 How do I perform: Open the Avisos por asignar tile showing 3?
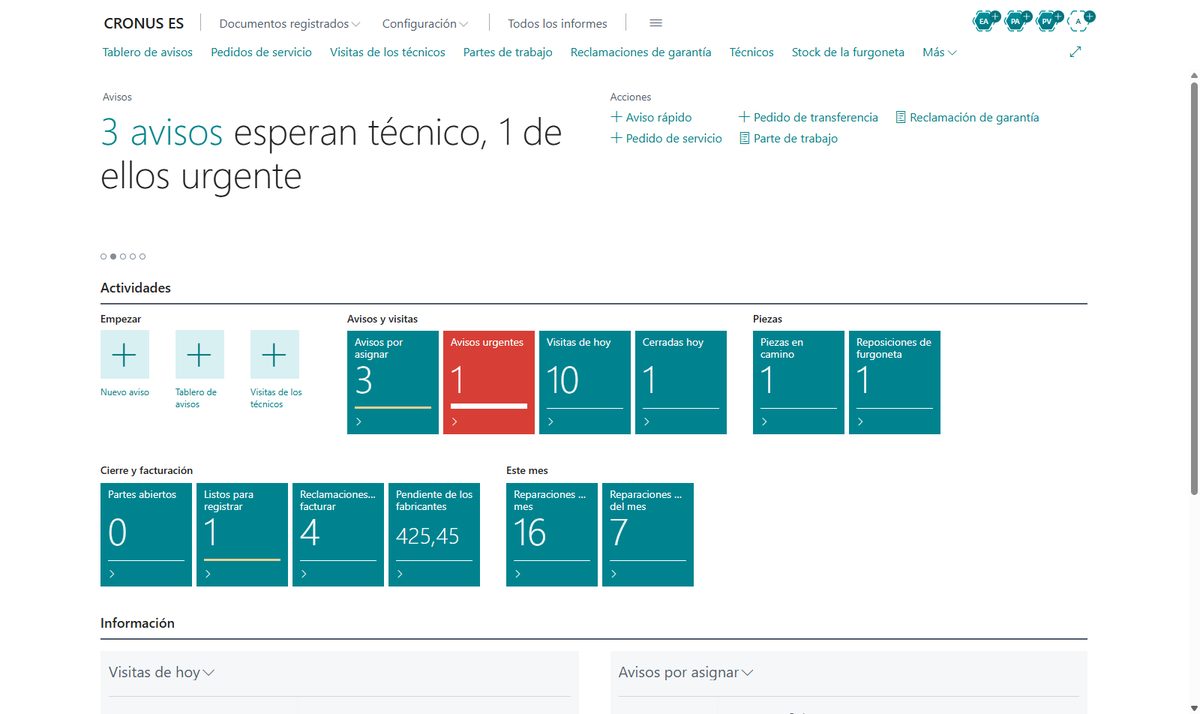(393, 382)
